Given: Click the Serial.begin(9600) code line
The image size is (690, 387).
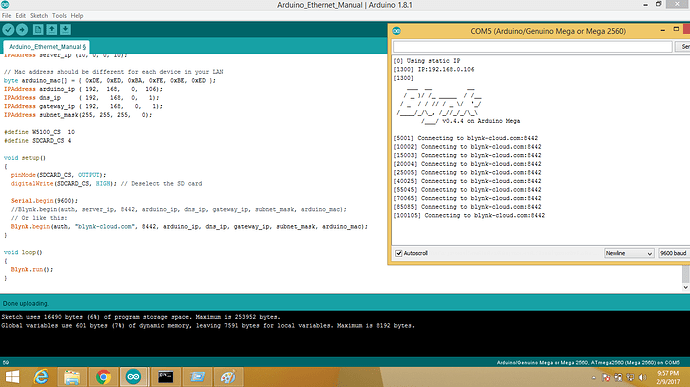Looking at the screenshot, I should [x=44, y=201].
